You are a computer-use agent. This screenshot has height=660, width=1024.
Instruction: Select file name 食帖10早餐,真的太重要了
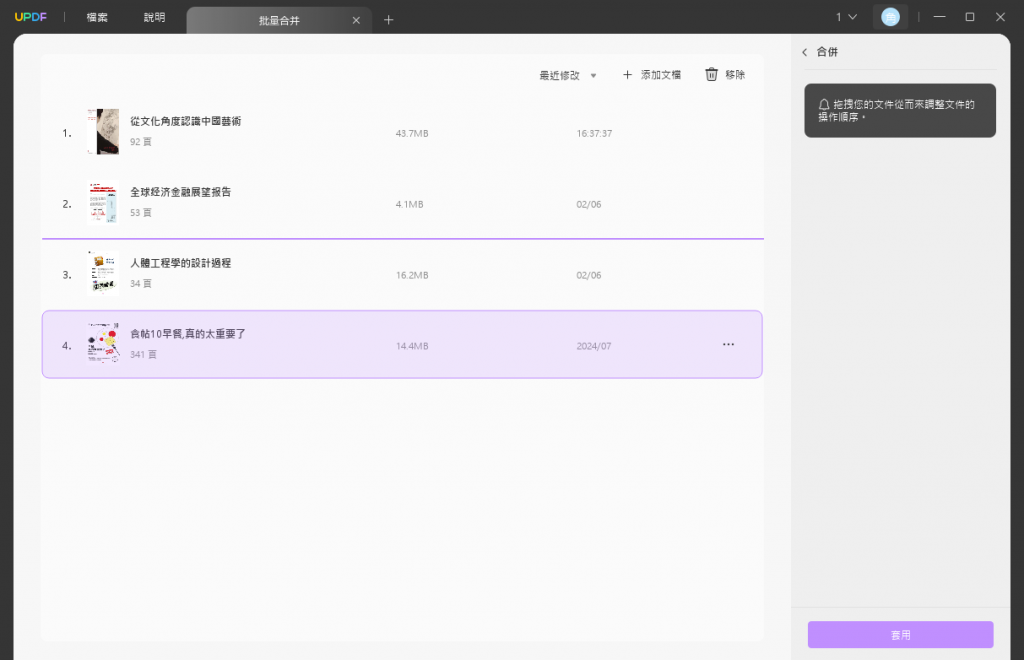[x=187, y=334]
